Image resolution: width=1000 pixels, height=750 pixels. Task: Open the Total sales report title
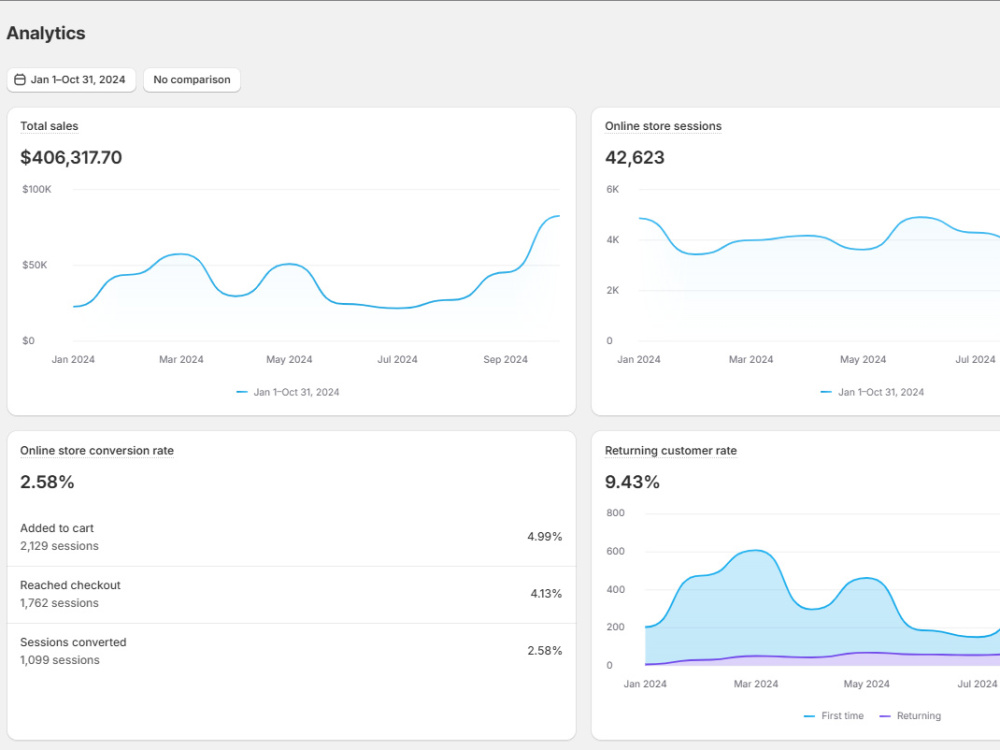coord(49,126)
